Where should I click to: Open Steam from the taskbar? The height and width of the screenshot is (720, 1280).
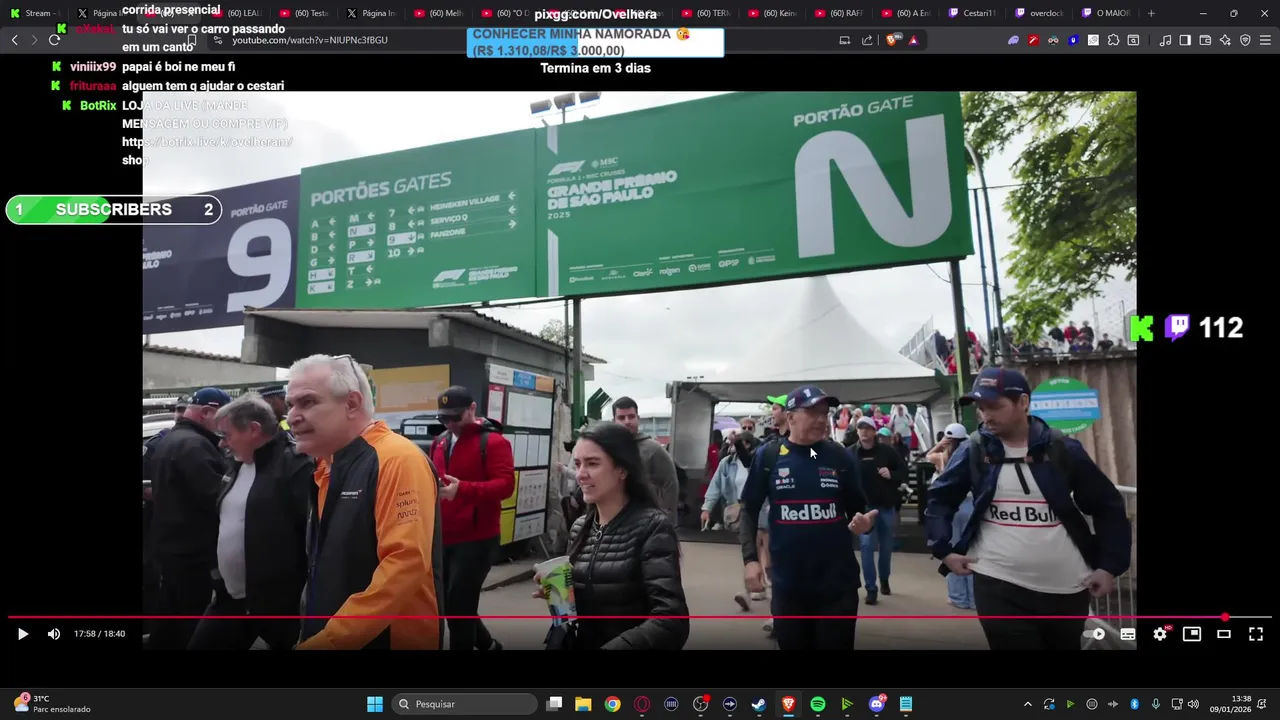coord(759,704)
